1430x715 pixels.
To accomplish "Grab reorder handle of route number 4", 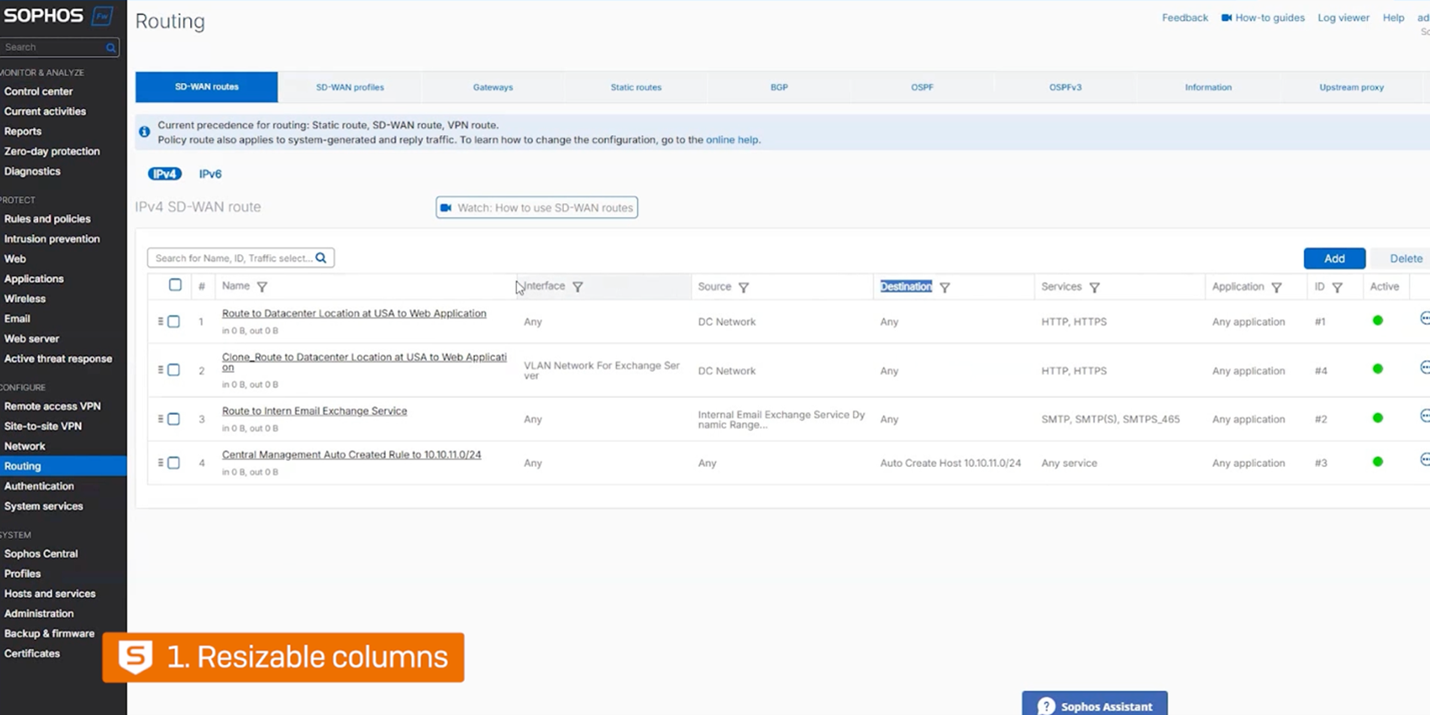I will pos(160,463).
